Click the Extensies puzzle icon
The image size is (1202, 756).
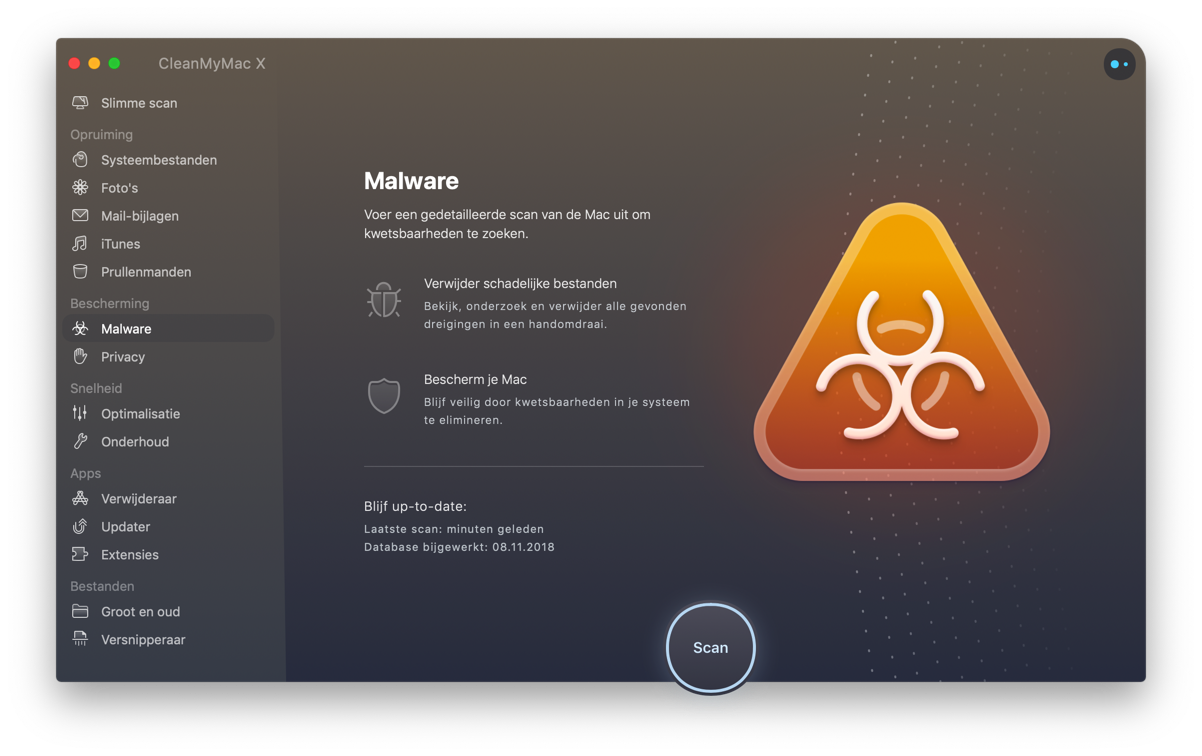(x=80, y=555)
